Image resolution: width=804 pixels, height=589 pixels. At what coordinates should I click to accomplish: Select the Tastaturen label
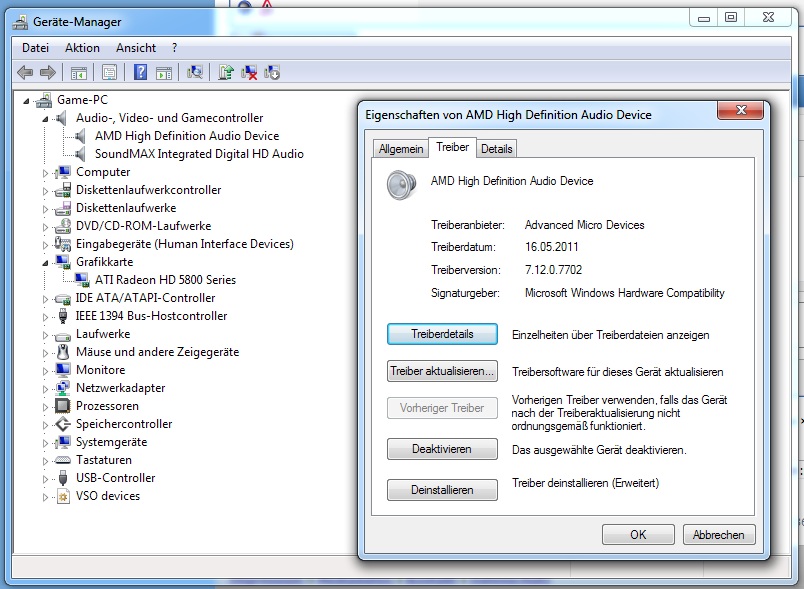click(x=104, y=460)
